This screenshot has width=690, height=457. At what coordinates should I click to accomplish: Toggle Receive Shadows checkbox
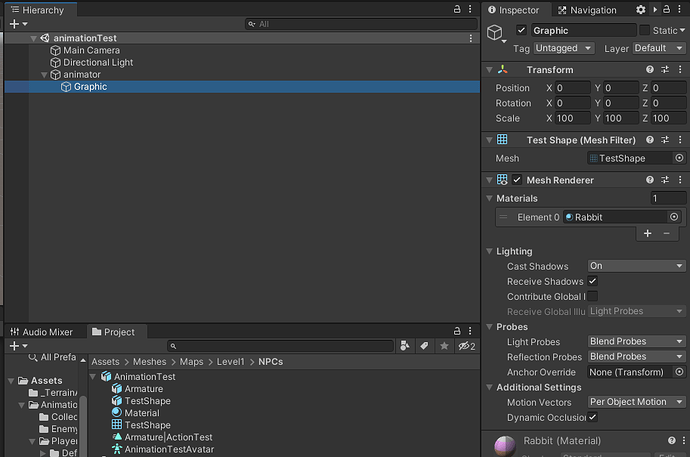[x=593, y=281]
